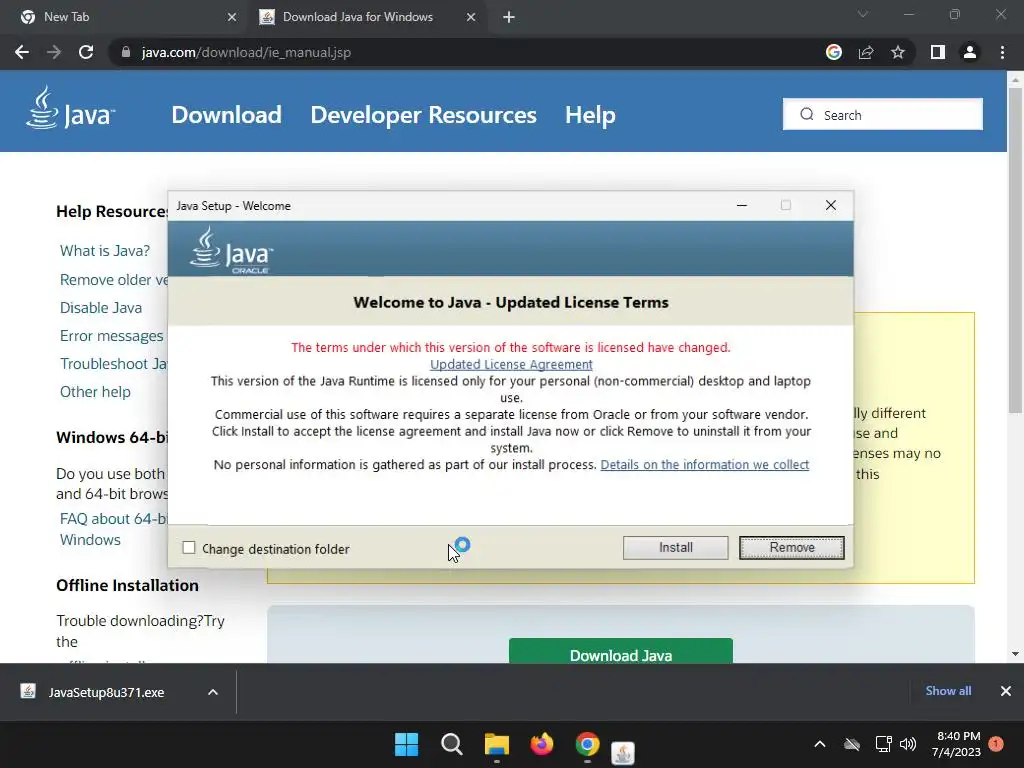
Task: Click the green Download Java button
Action: (620, 651)
